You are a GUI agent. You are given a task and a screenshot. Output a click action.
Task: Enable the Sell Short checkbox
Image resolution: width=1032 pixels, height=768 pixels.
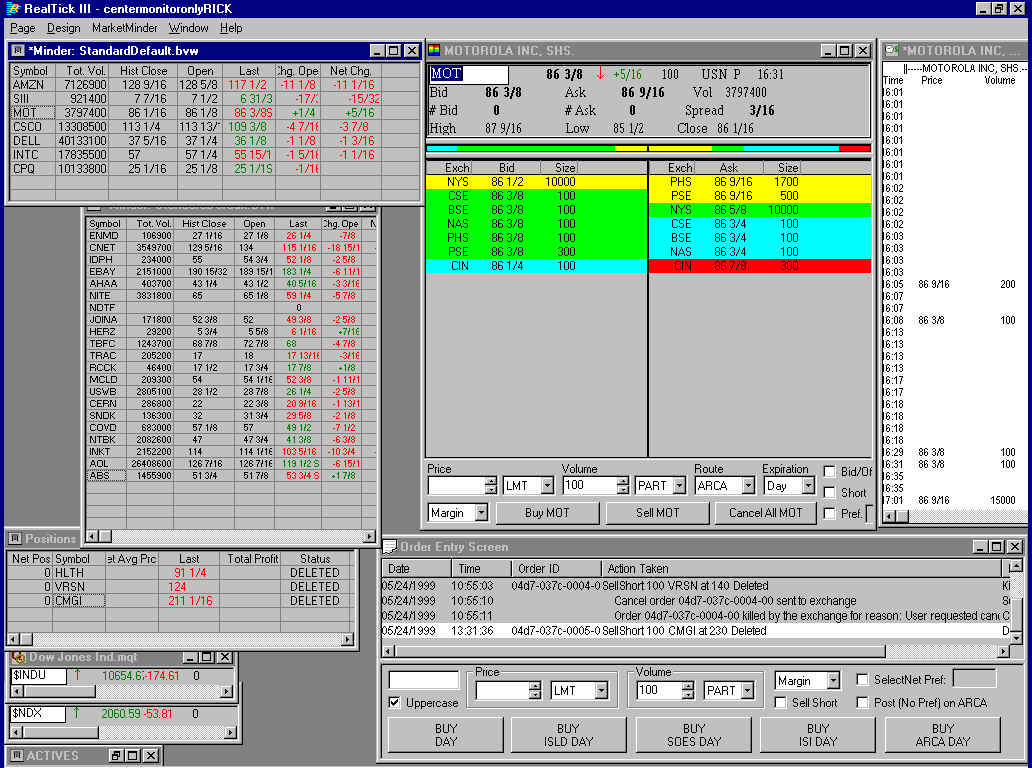point(781,703)
